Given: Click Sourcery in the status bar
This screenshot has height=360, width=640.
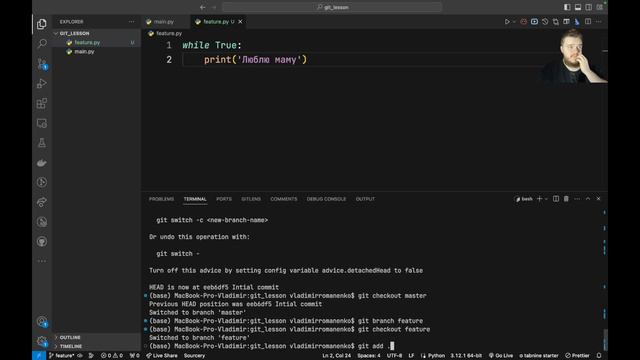Looking at the screenshot, I should (x=194, y=356).
